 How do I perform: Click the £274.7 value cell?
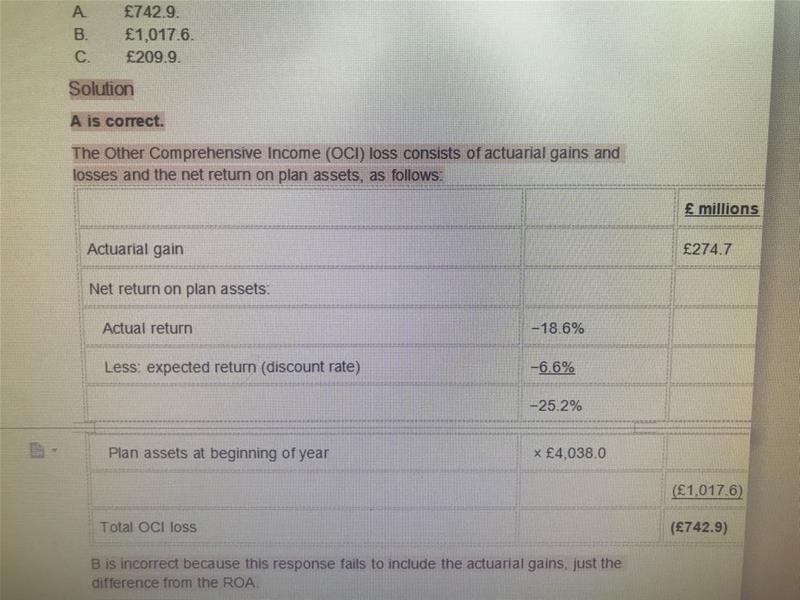click(x=718, y=249)
